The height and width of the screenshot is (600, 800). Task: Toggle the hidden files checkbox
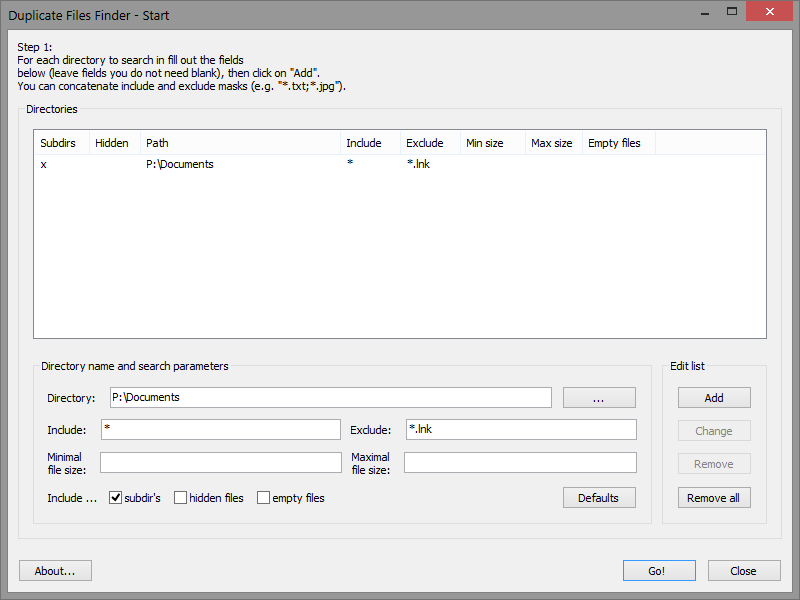181,498
